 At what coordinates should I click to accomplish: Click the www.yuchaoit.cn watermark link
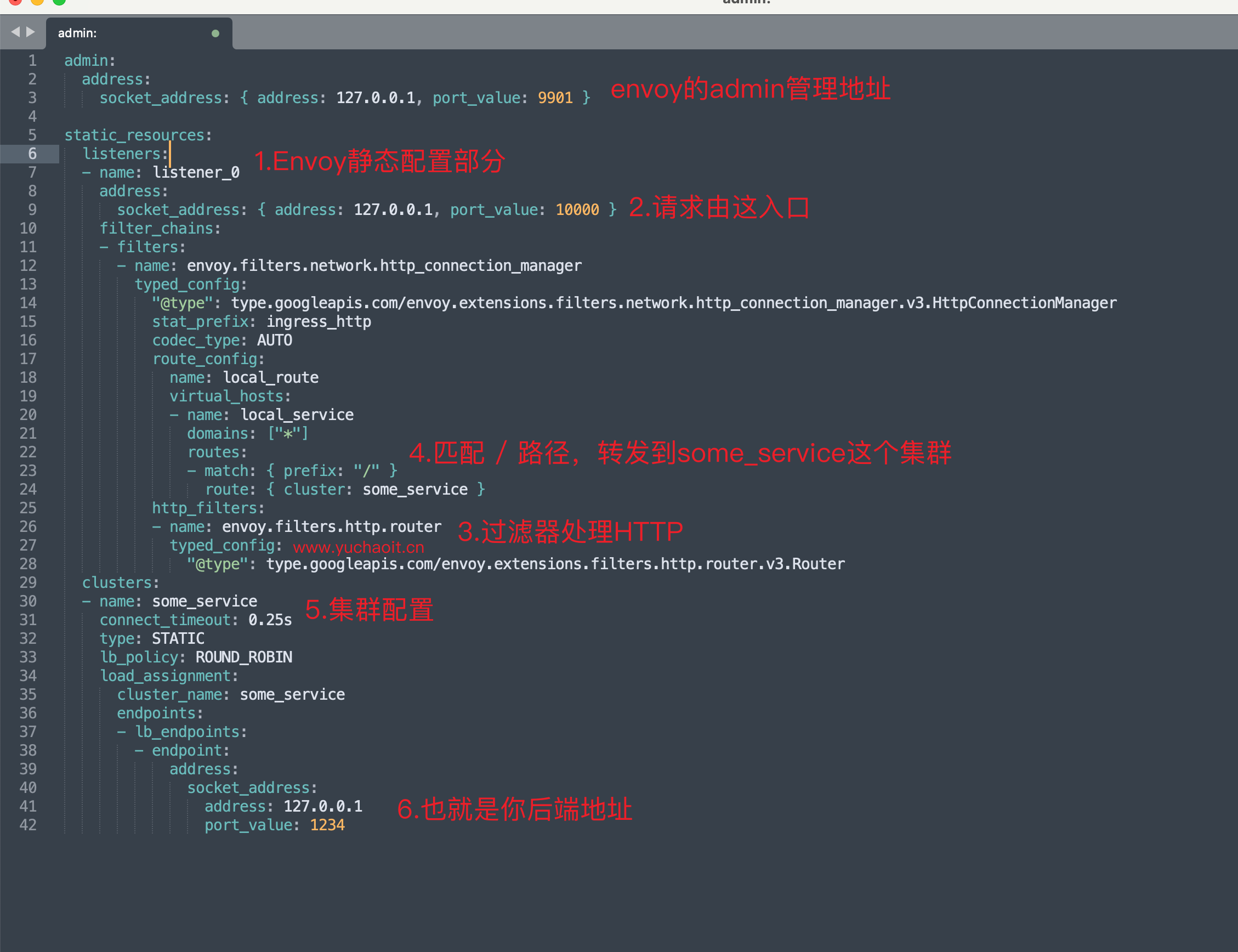(x=358, y=547)
